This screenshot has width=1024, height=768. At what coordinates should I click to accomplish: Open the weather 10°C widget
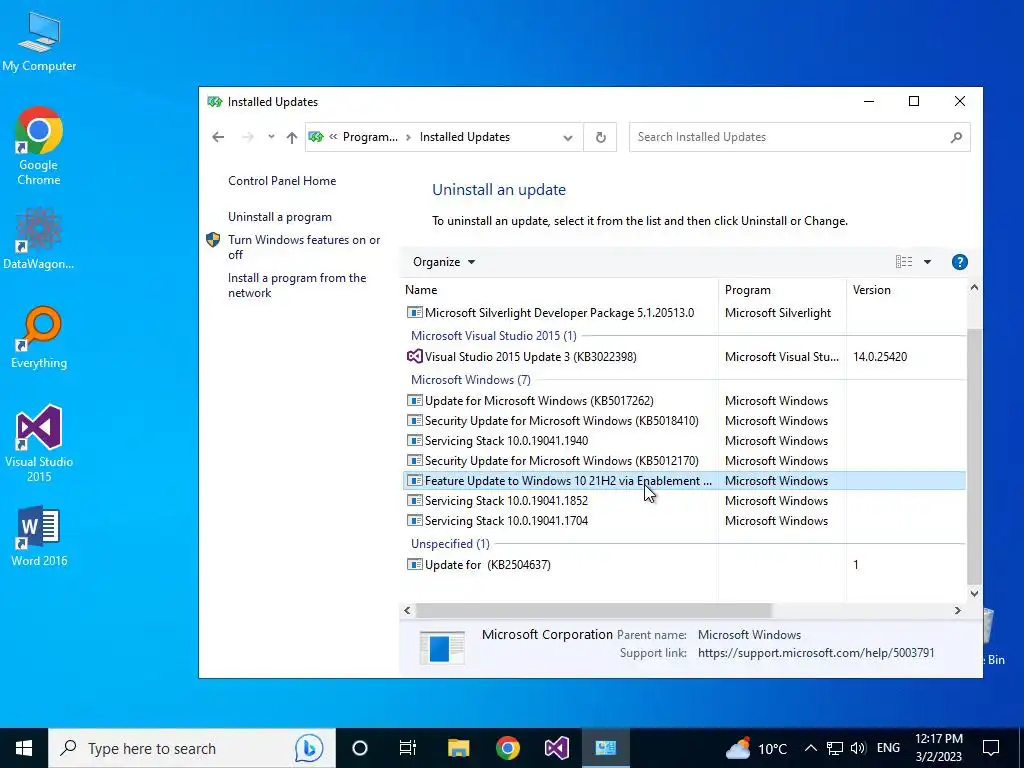tap(756, 748)
